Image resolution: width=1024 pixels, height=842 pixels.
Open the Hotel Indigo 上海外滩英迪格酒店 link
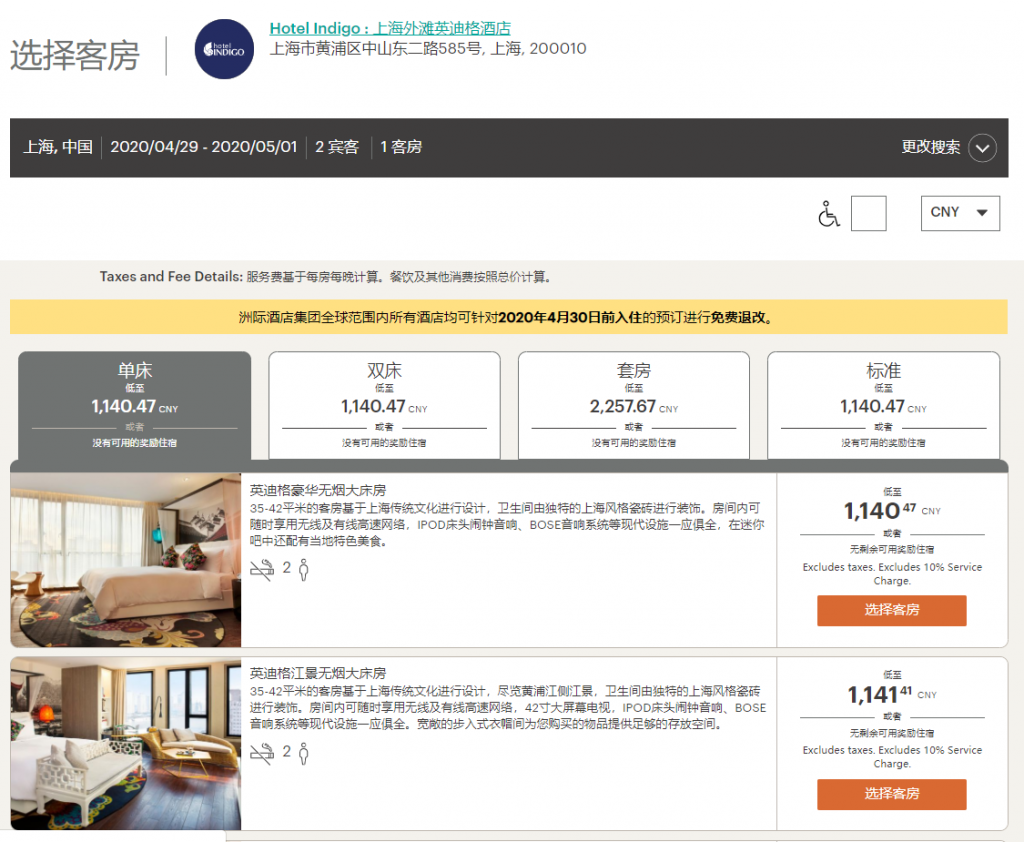(390, 29)
